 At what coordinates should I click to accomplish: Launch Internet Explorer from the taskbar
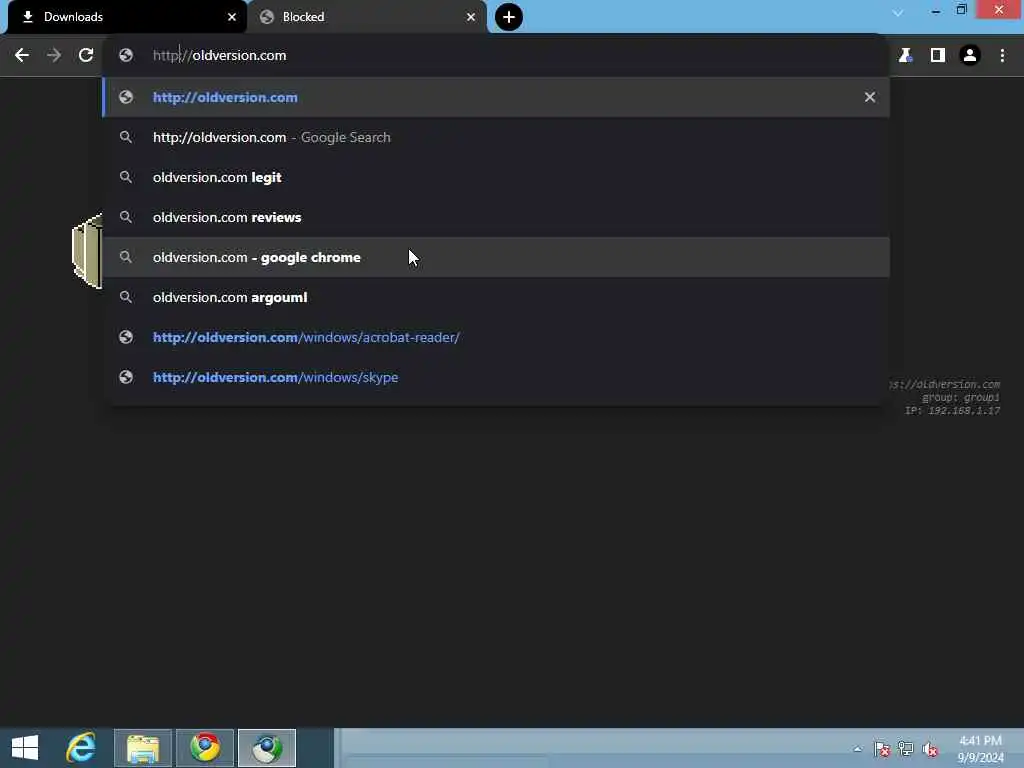pyautogui.click(x=81, y=748)
